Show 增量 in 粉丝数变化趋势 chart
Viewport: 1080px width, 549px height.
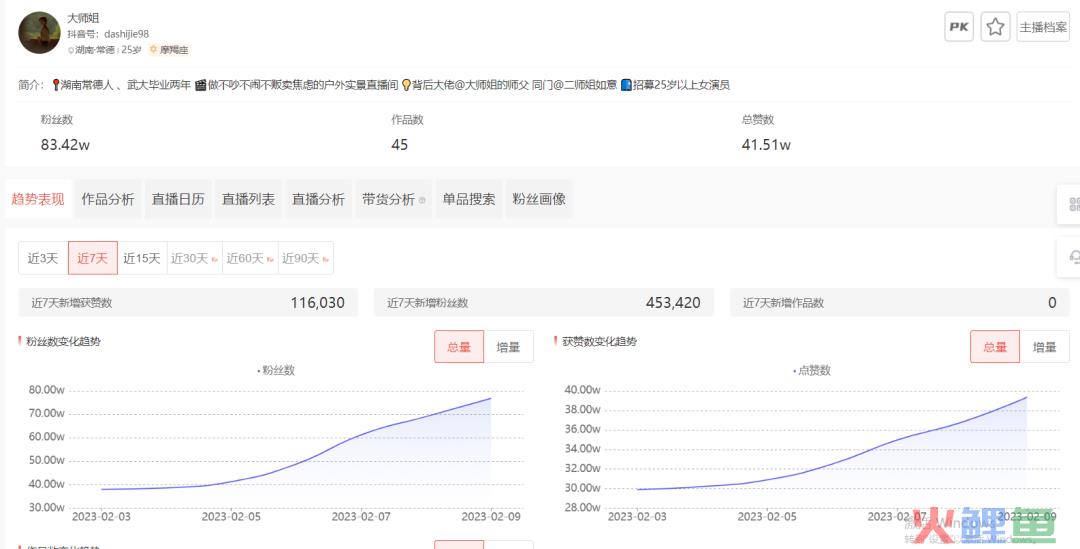pos(508,346)
